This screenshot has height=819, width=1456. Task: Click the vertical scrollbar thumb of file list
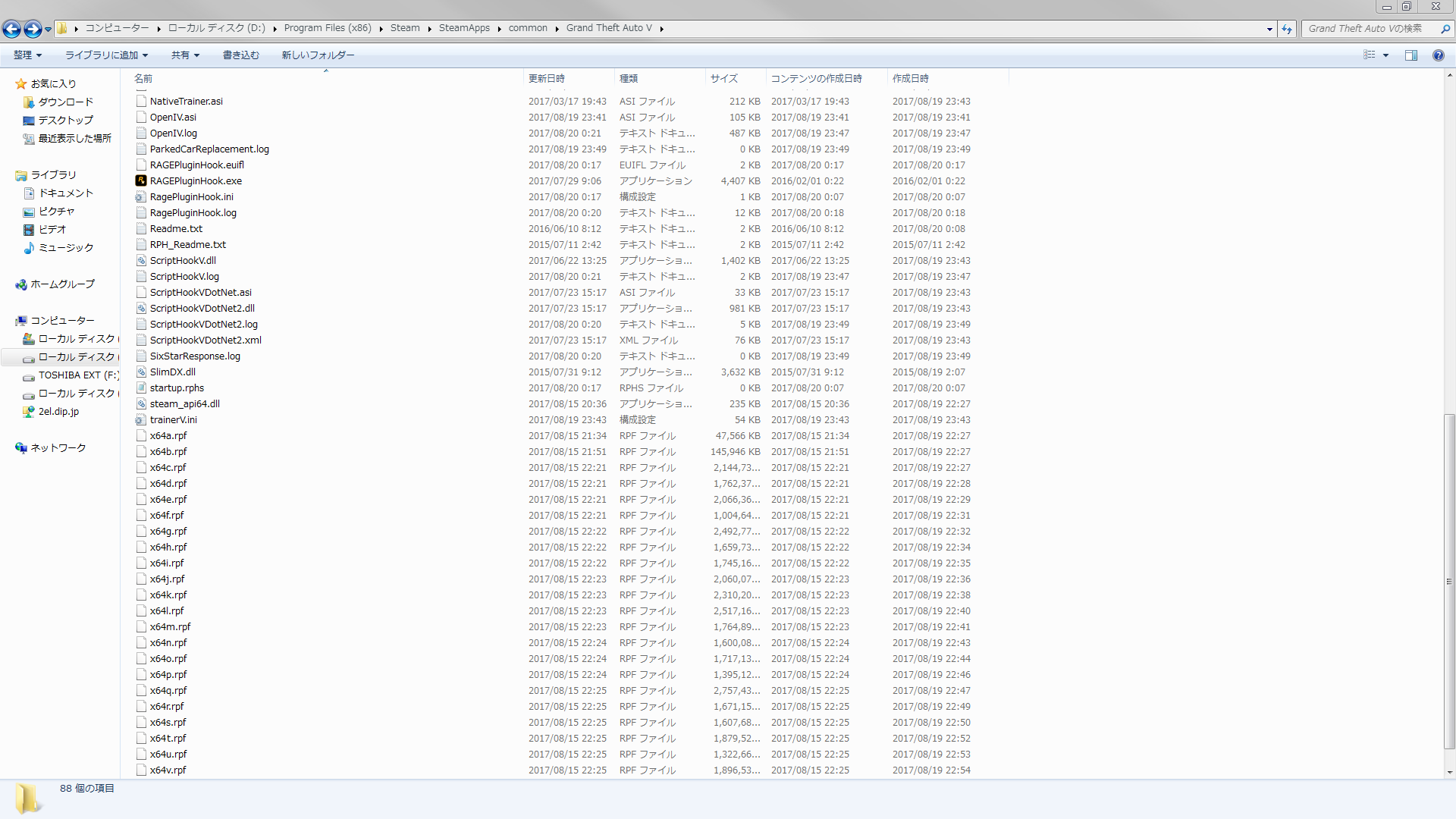[1449, 580]
